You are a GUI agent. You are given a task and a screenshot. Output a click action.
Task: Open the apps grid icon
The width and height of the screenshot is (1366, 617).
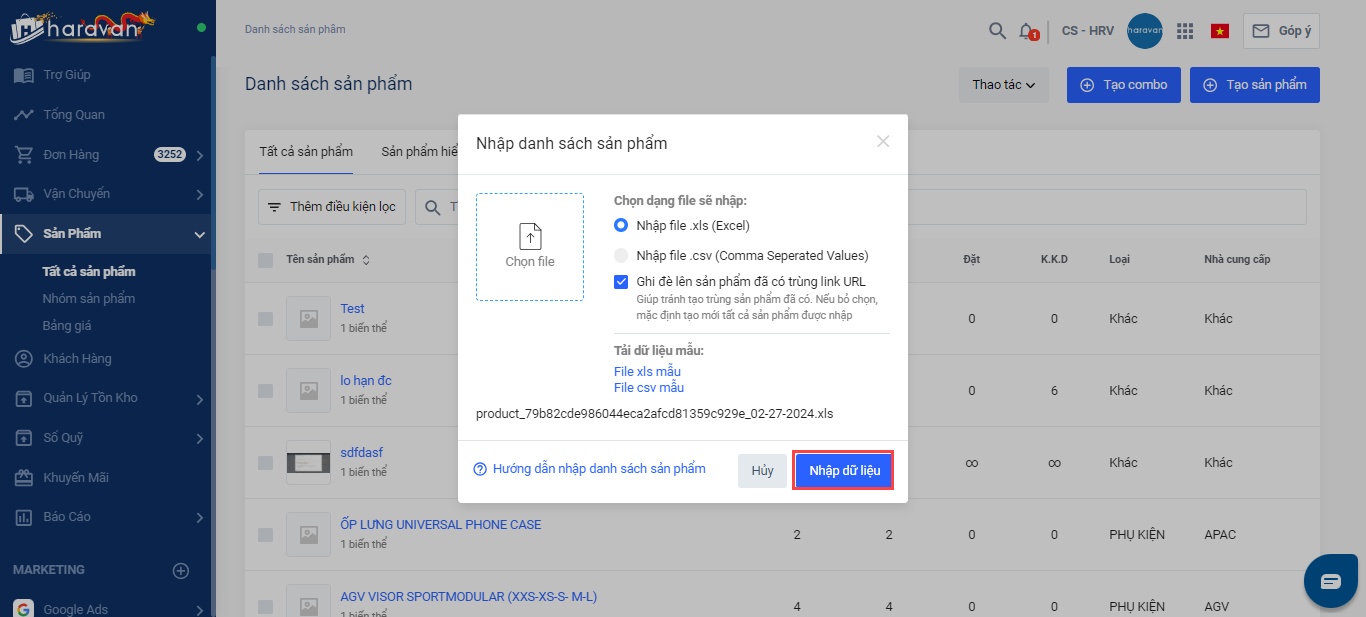(1185, 31)
